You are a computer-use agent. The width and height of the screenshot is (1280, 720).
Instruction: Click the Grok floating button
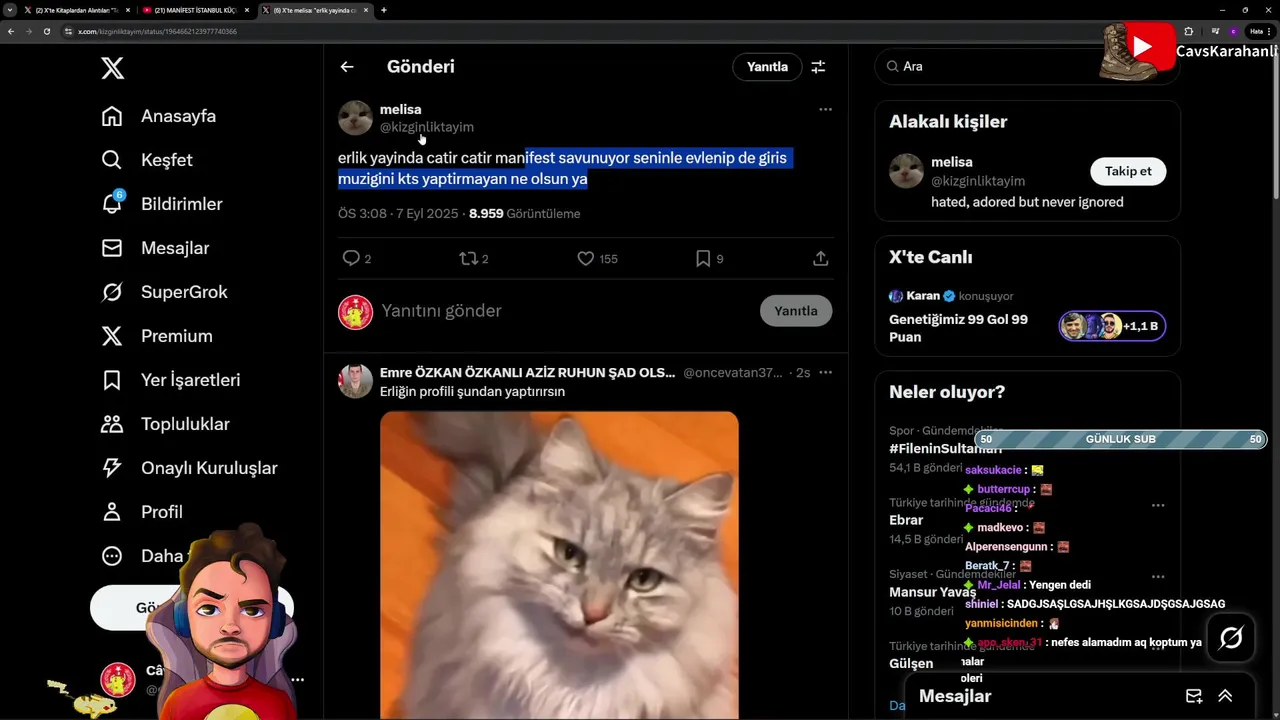(x=1231, y=637)
